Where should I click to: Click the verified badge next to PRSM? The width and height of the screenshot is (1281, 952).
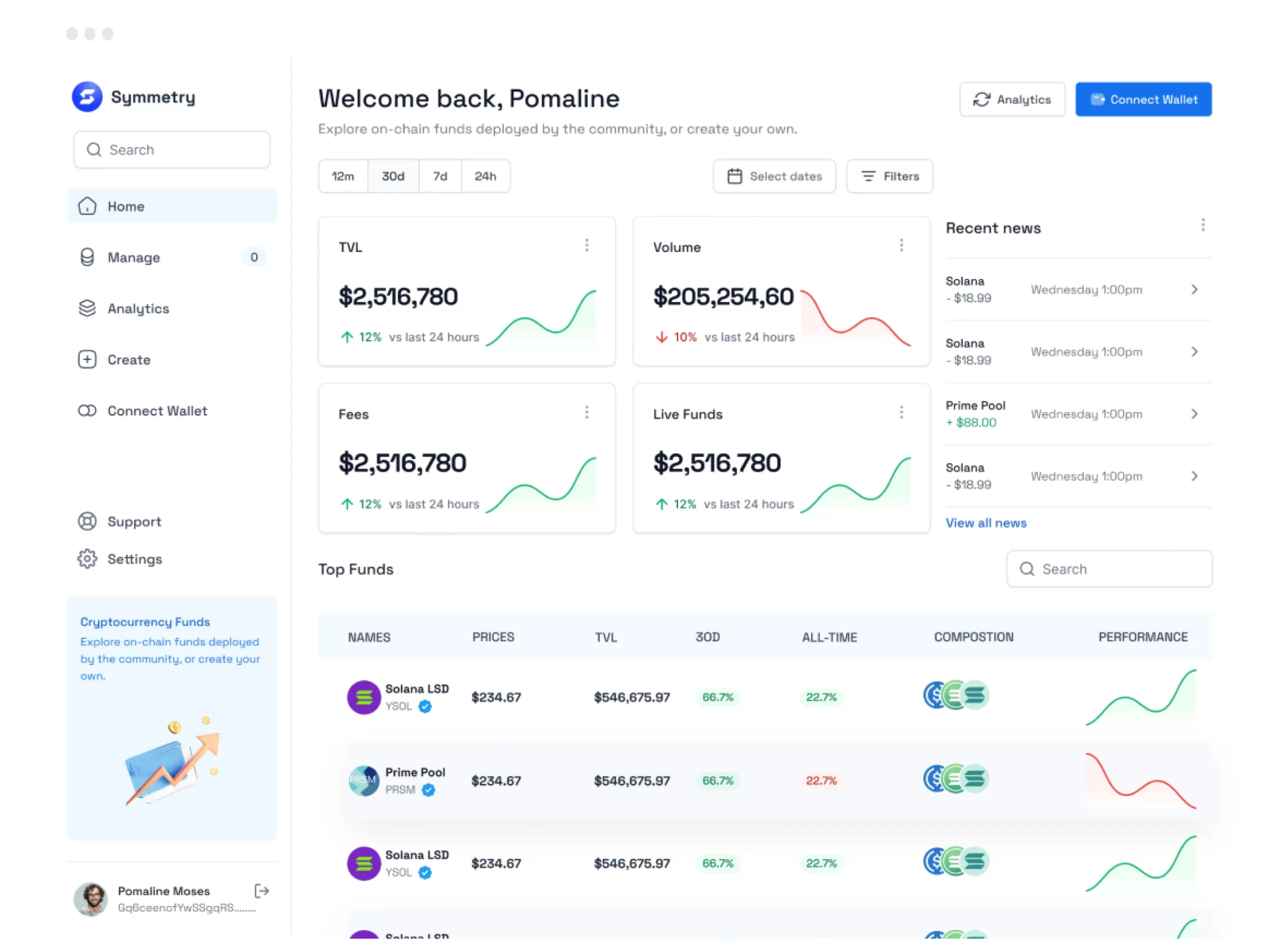click(428, 790)
